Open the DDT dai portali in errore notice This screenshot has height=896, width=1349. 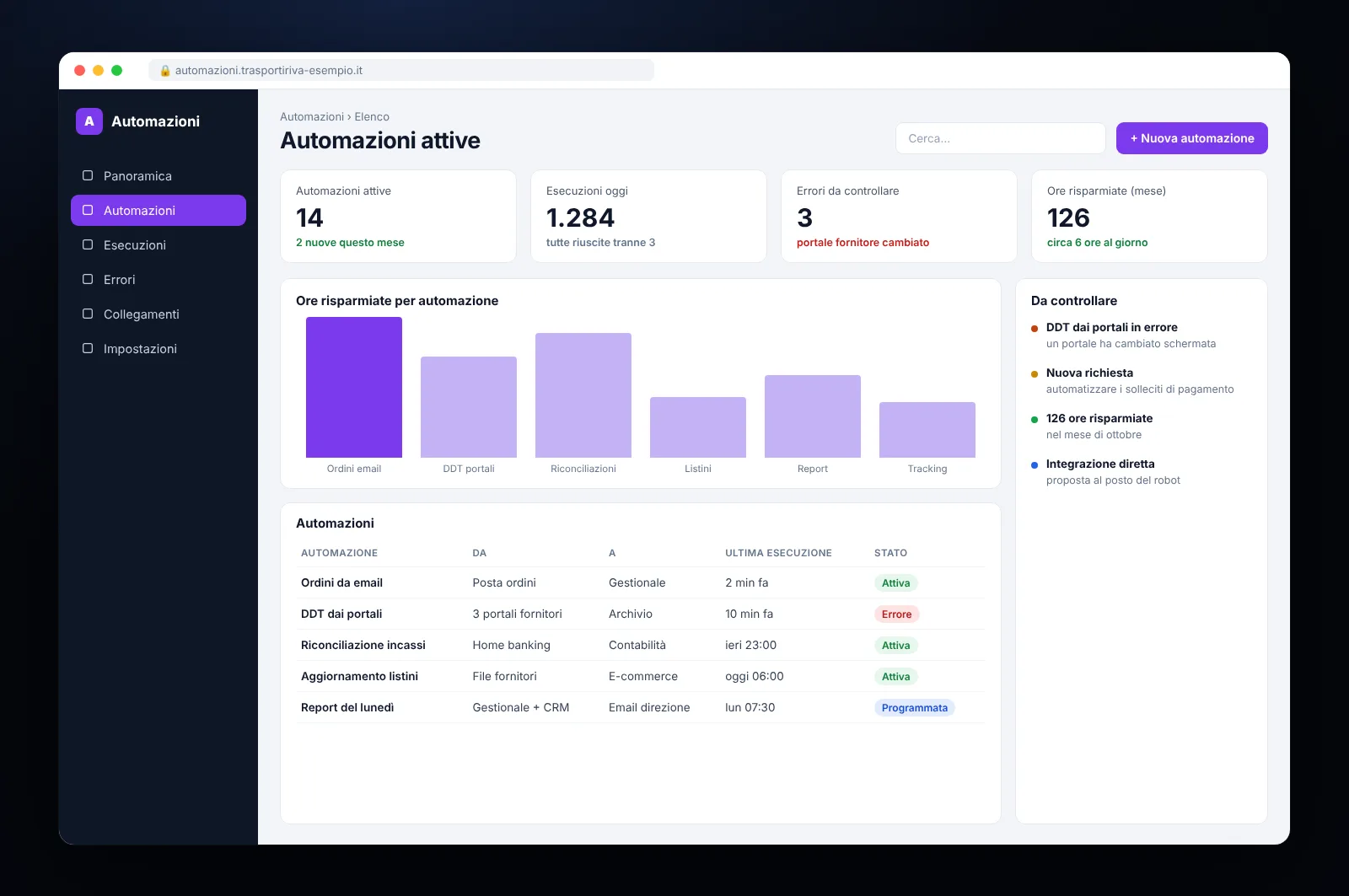[1142, 335]
